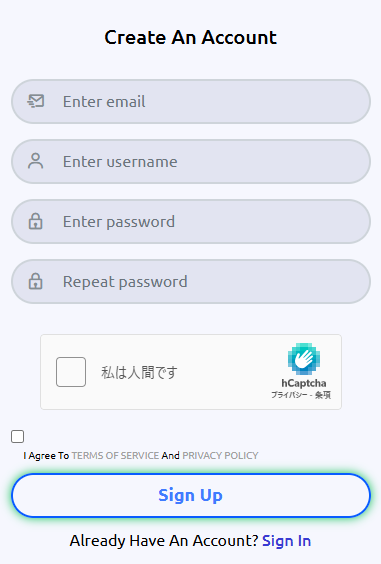Focus the Enter username input field

(191, 162)
